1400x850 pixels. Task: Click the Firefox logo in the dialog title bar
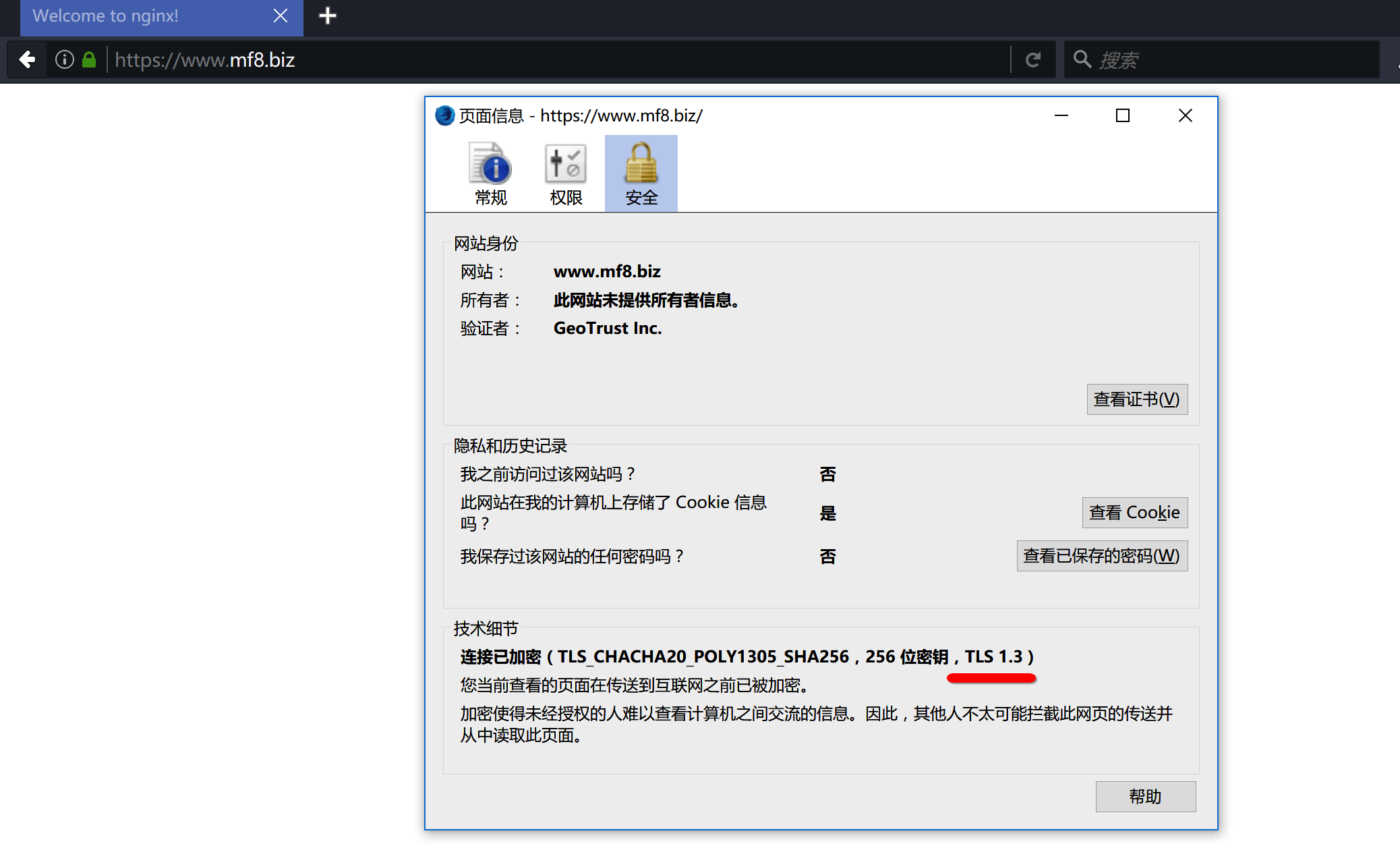tap(444, 115)
